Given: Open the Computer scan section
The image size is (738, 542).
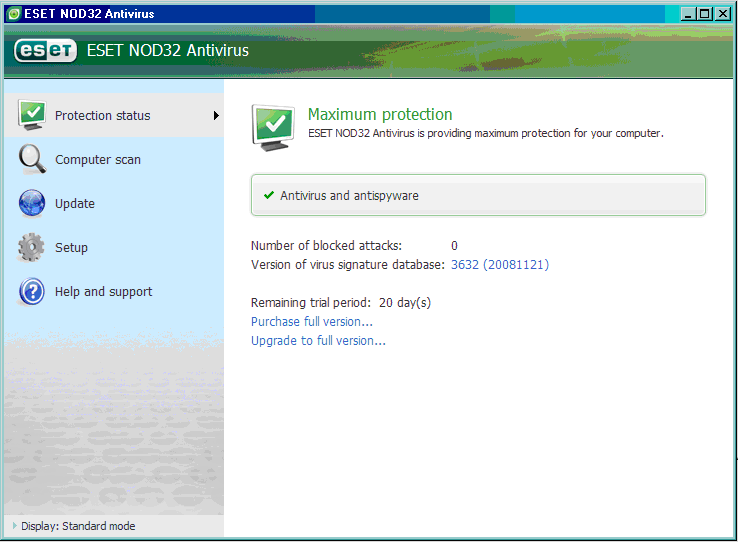Looking at the screenshot, I should (x=114, y=159).
